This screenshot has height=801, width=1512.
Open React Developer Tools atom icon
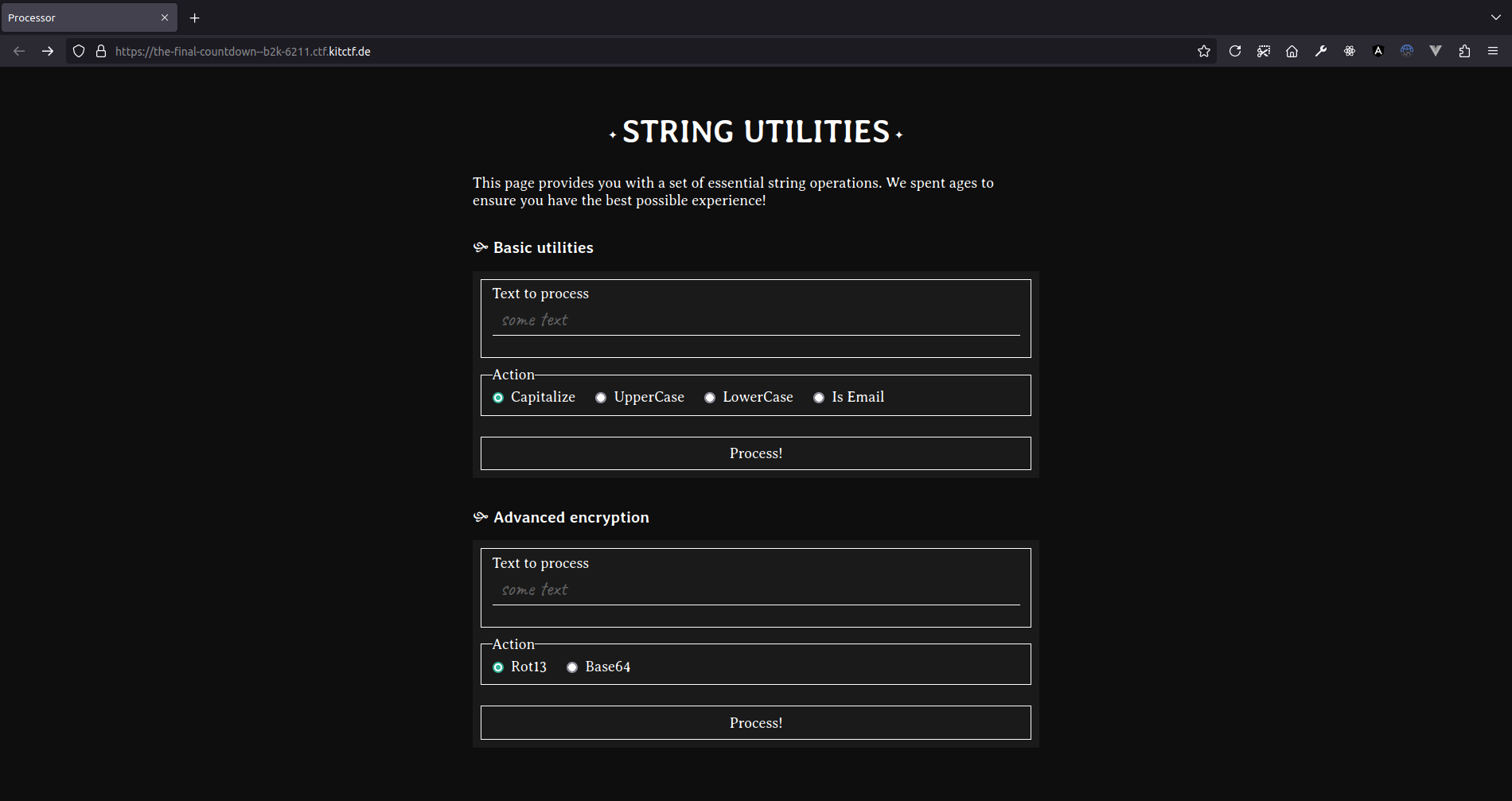pyautogui.click(x=1349, y=51)
